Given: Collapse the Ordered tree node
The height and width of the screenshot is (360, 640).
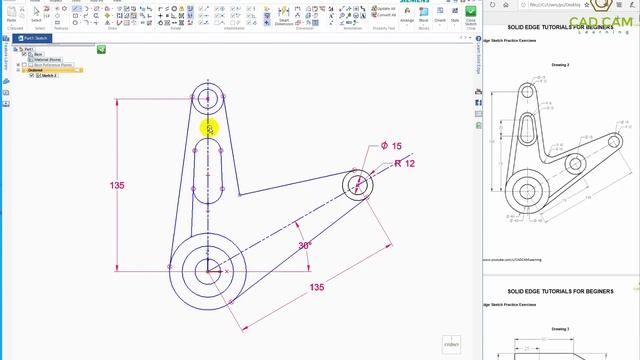Looking at the screenshot, I should (x=18, y=70).
